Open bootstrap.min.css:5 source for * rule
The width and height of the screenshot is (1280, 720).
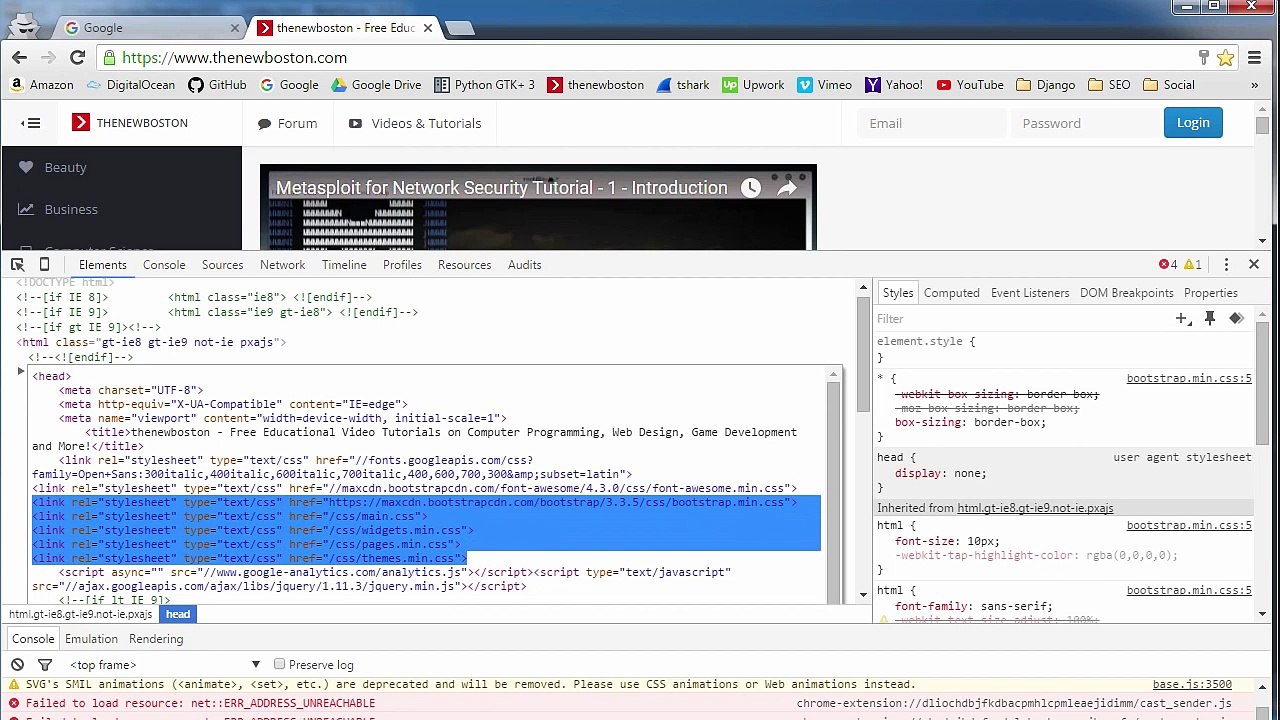[x=1189, y=379]
